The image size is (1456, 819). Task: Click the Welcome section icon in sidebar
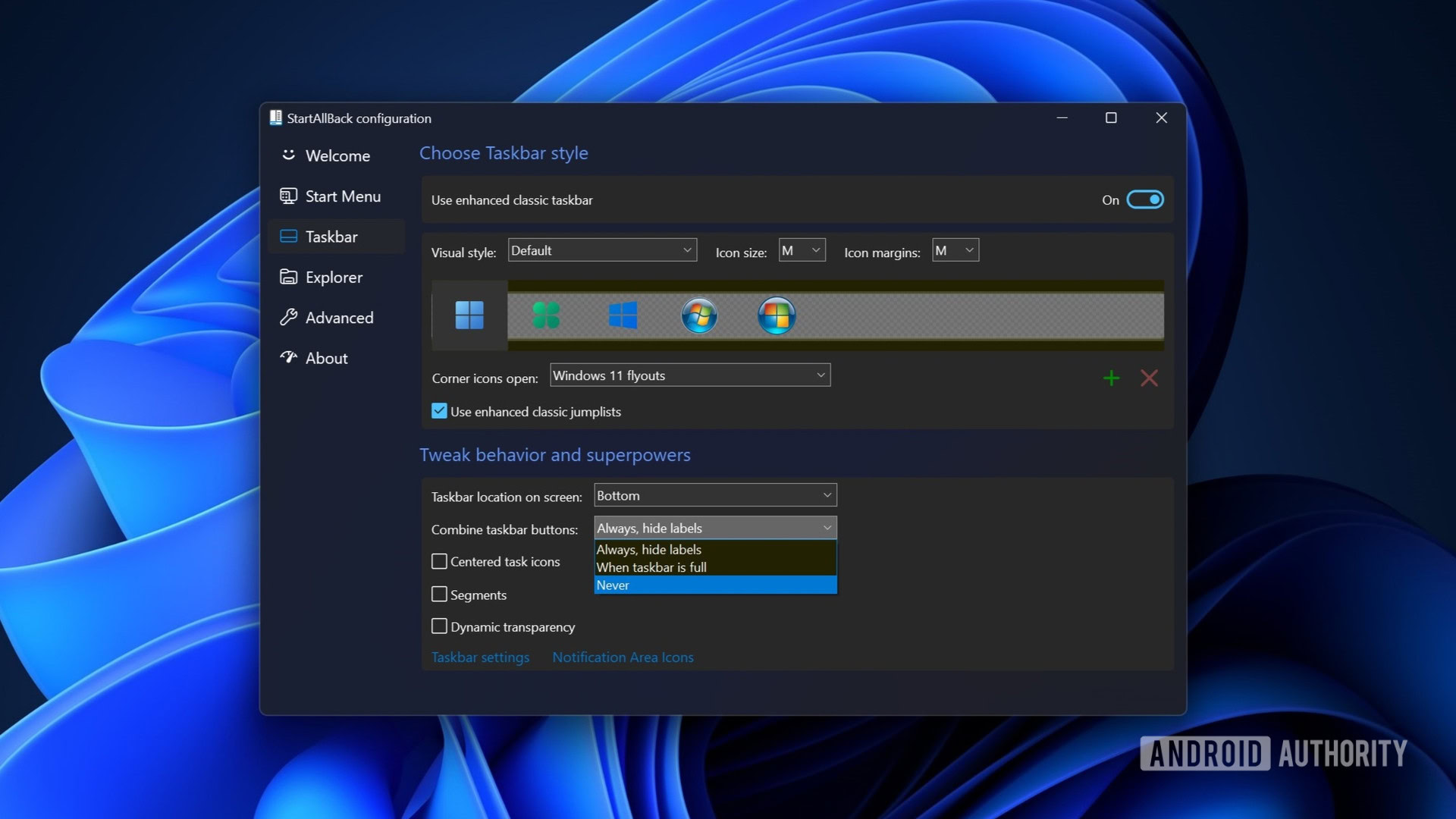[289, 155]
